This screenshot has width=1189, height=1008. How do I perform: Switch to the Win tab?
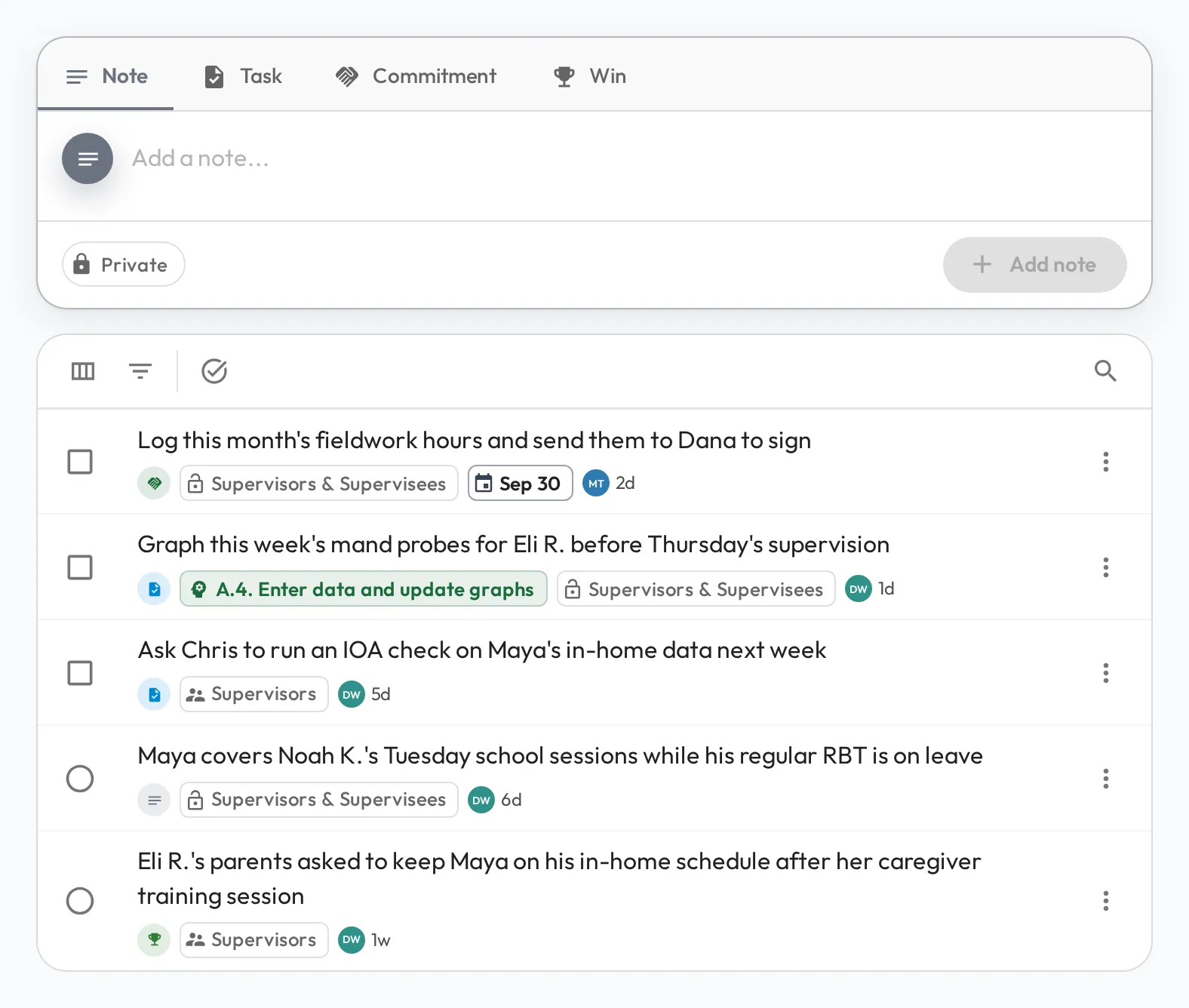coord(589,75)
